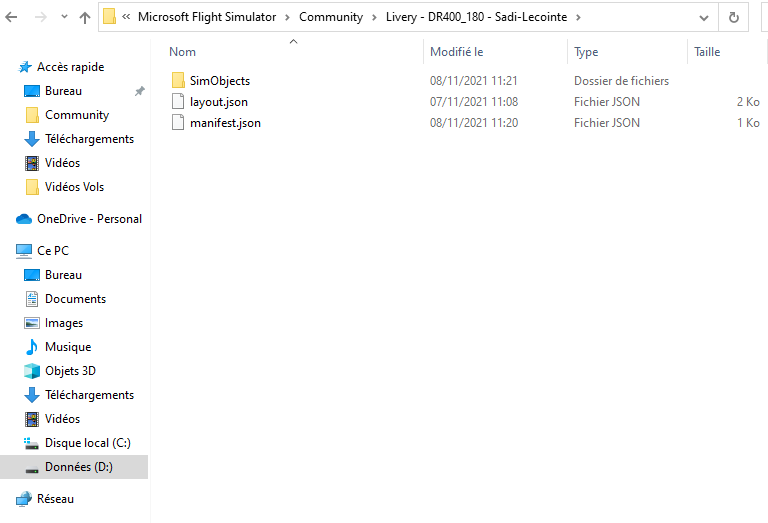Click the pin icon next to Bureau

click(x=140, y=91)
